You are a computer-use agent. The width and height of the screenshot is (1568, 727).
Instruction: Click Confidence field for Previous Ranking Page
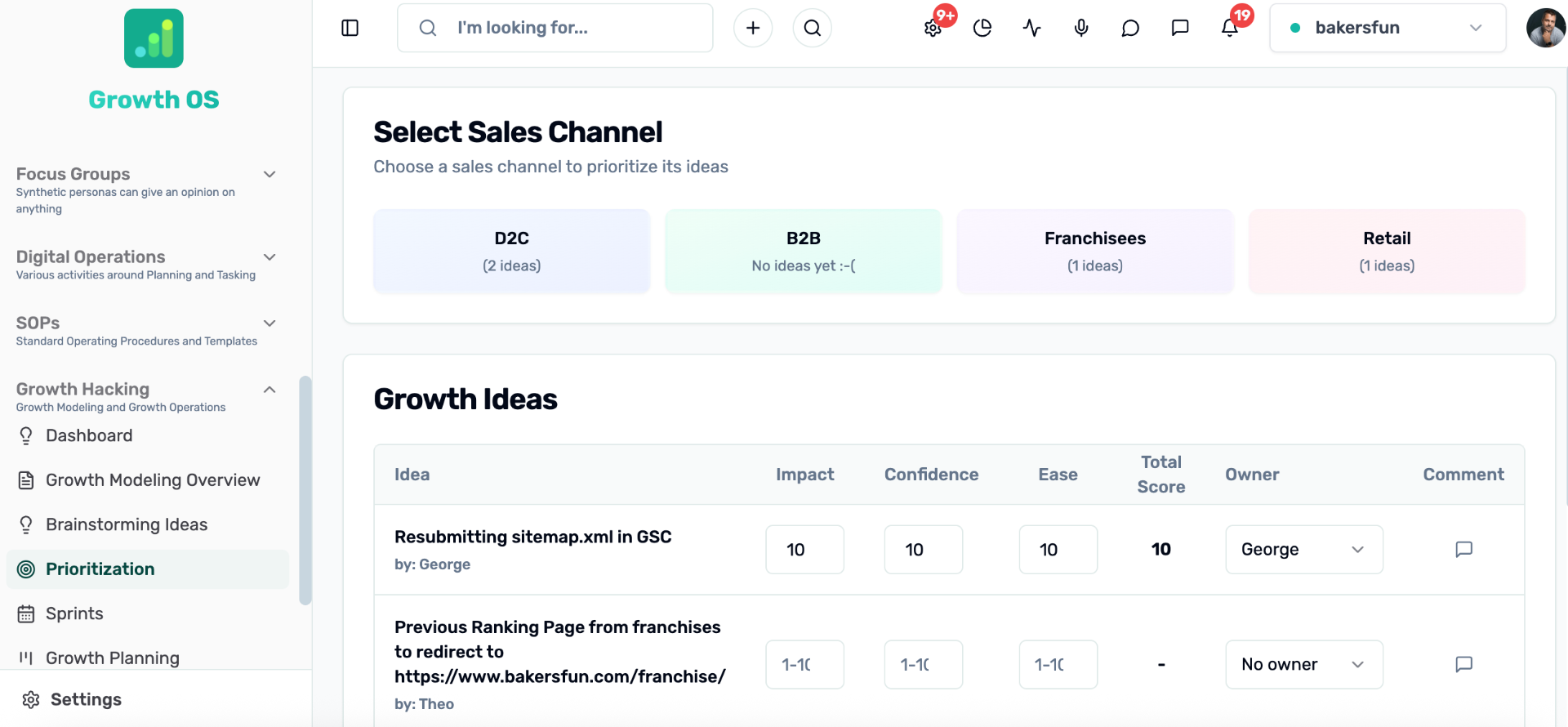tap(924, 664)
